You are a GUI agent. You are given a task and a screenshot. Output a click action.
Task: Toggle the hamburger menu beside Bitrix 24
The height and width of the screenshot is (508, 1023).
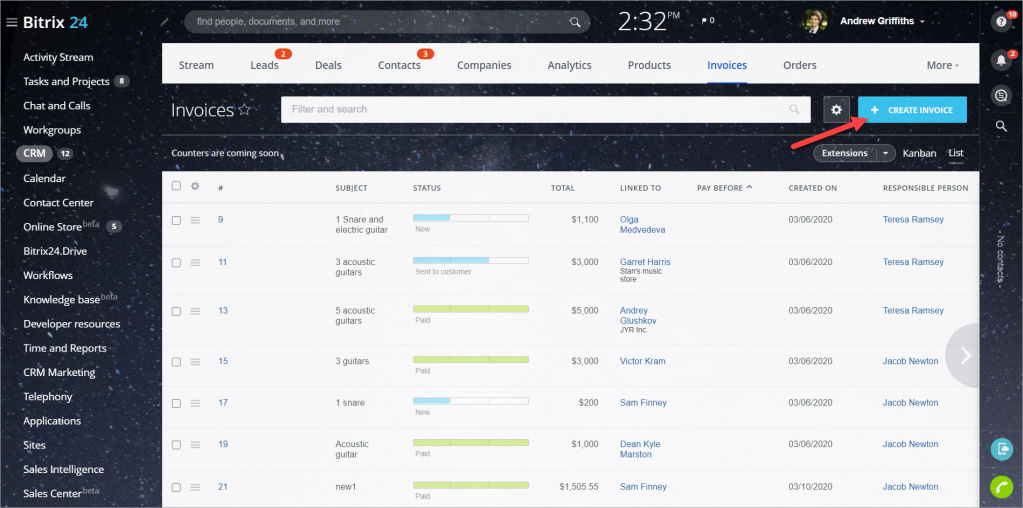pos(11,23)
